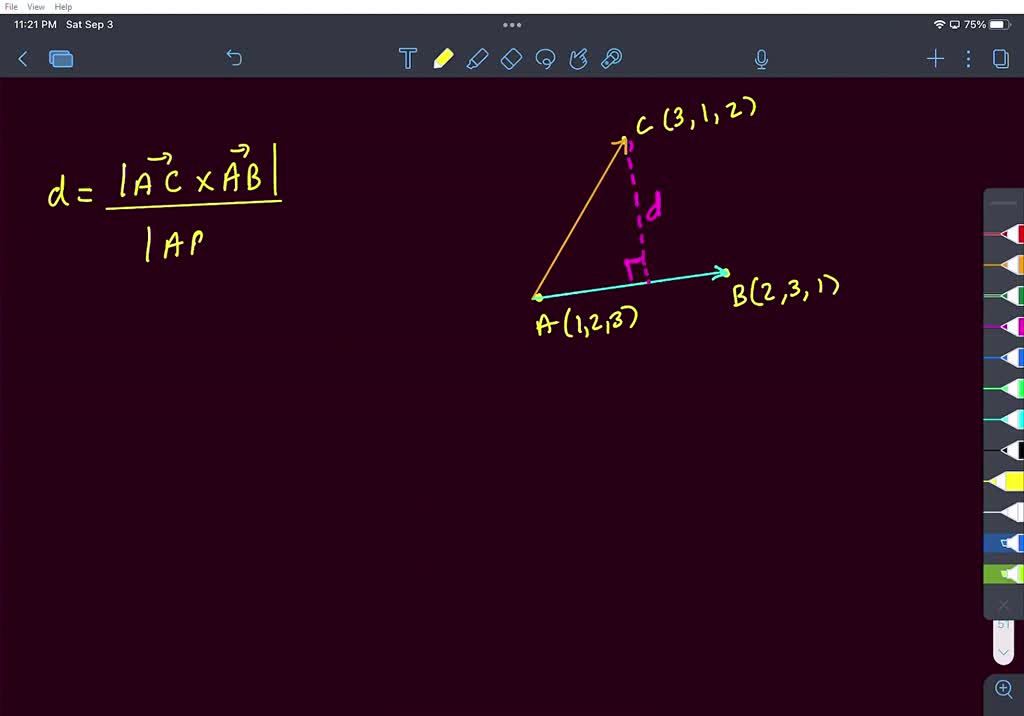
Task: Tap the ellipsis handle at top center
Action: (x=512, y=24)
